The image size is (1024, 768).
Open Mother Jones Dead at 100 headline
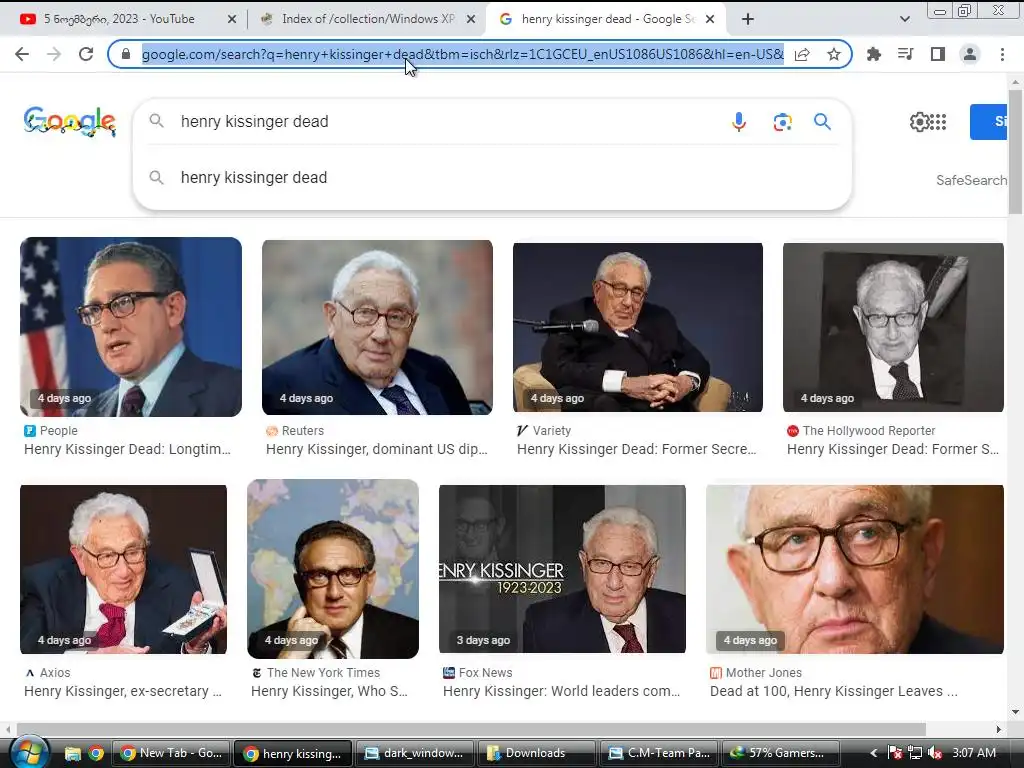pos(834,691)
